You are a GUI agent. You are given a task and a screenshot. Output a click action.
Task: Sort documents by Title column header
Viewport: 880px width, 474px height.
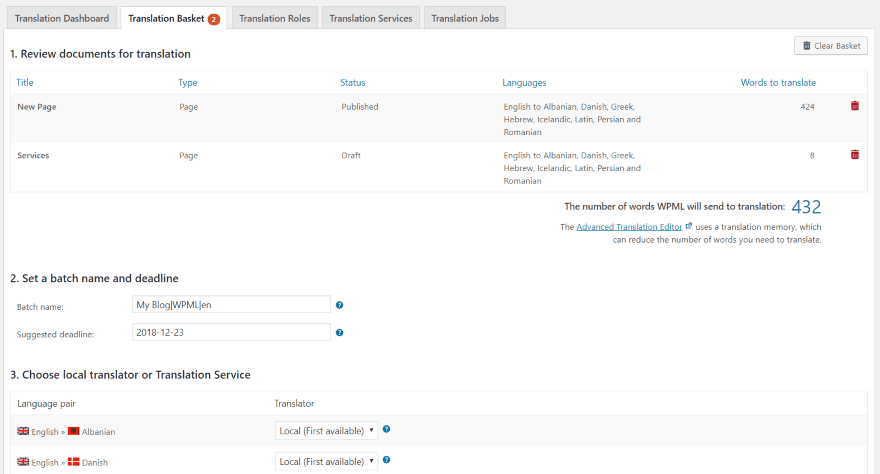(x=25, y=82)
